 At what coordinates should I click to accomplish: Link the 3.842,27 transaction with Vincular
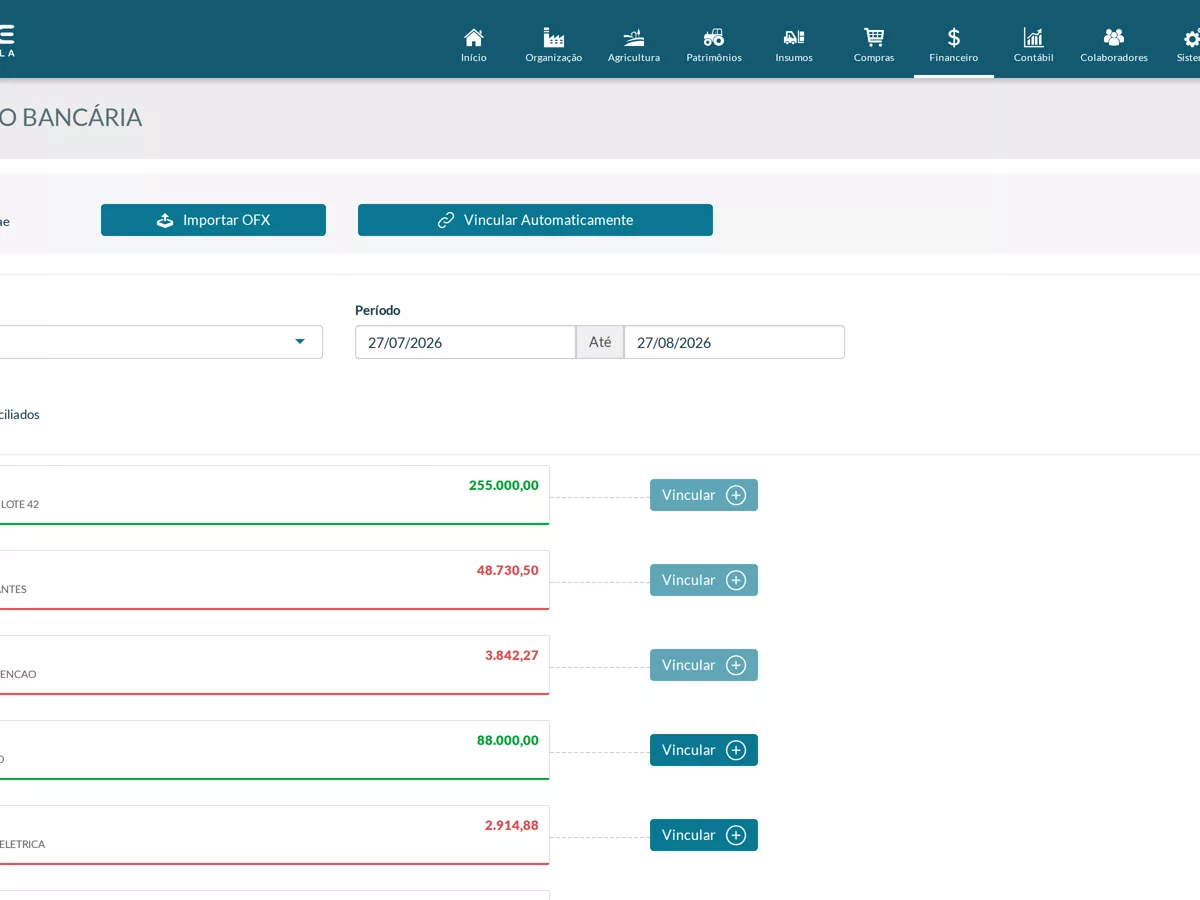point(704,665)
